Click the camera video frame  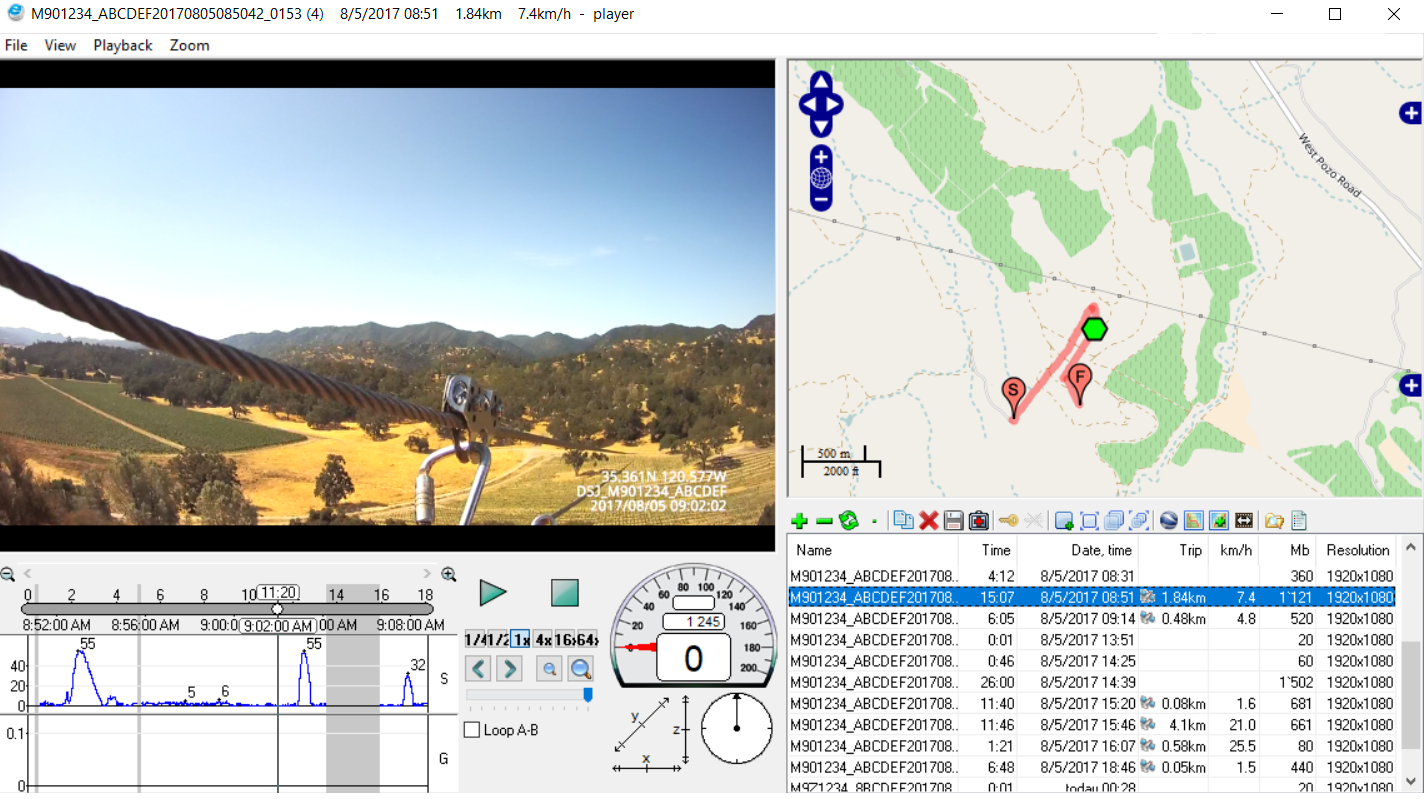pos(387,306)
